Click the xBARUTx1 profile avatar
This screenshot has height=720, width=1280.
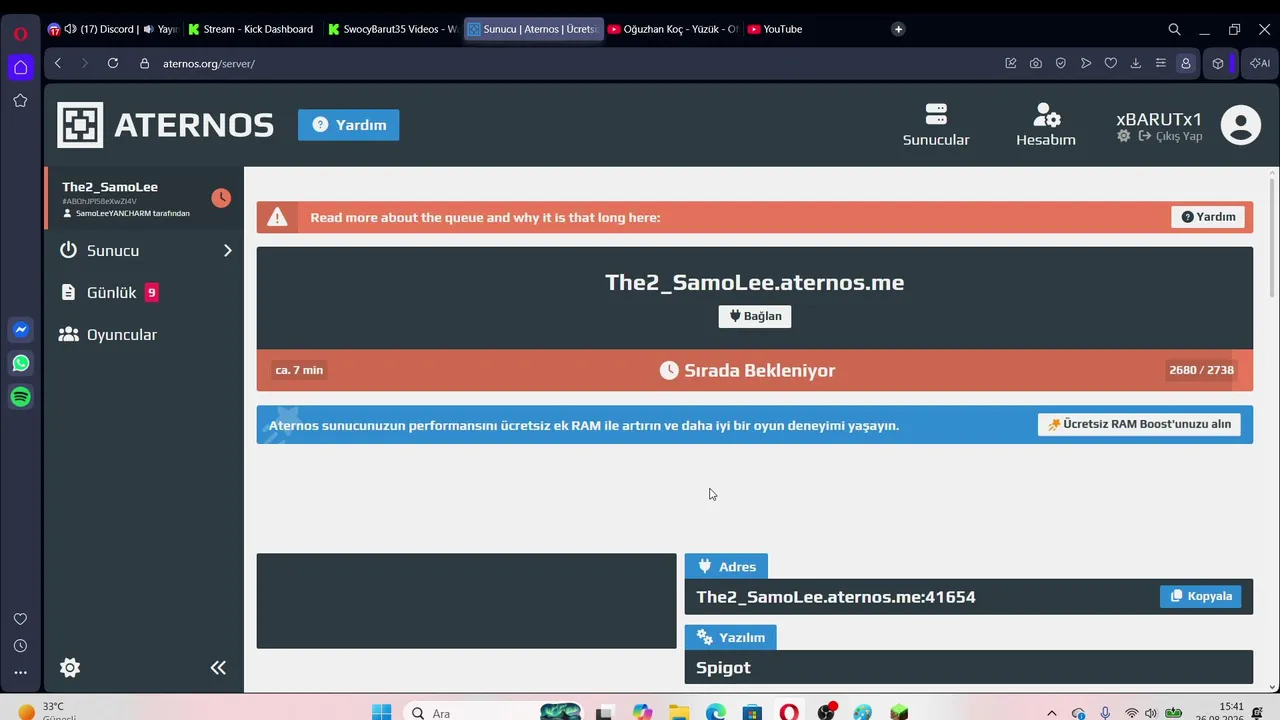[1240, 125]
